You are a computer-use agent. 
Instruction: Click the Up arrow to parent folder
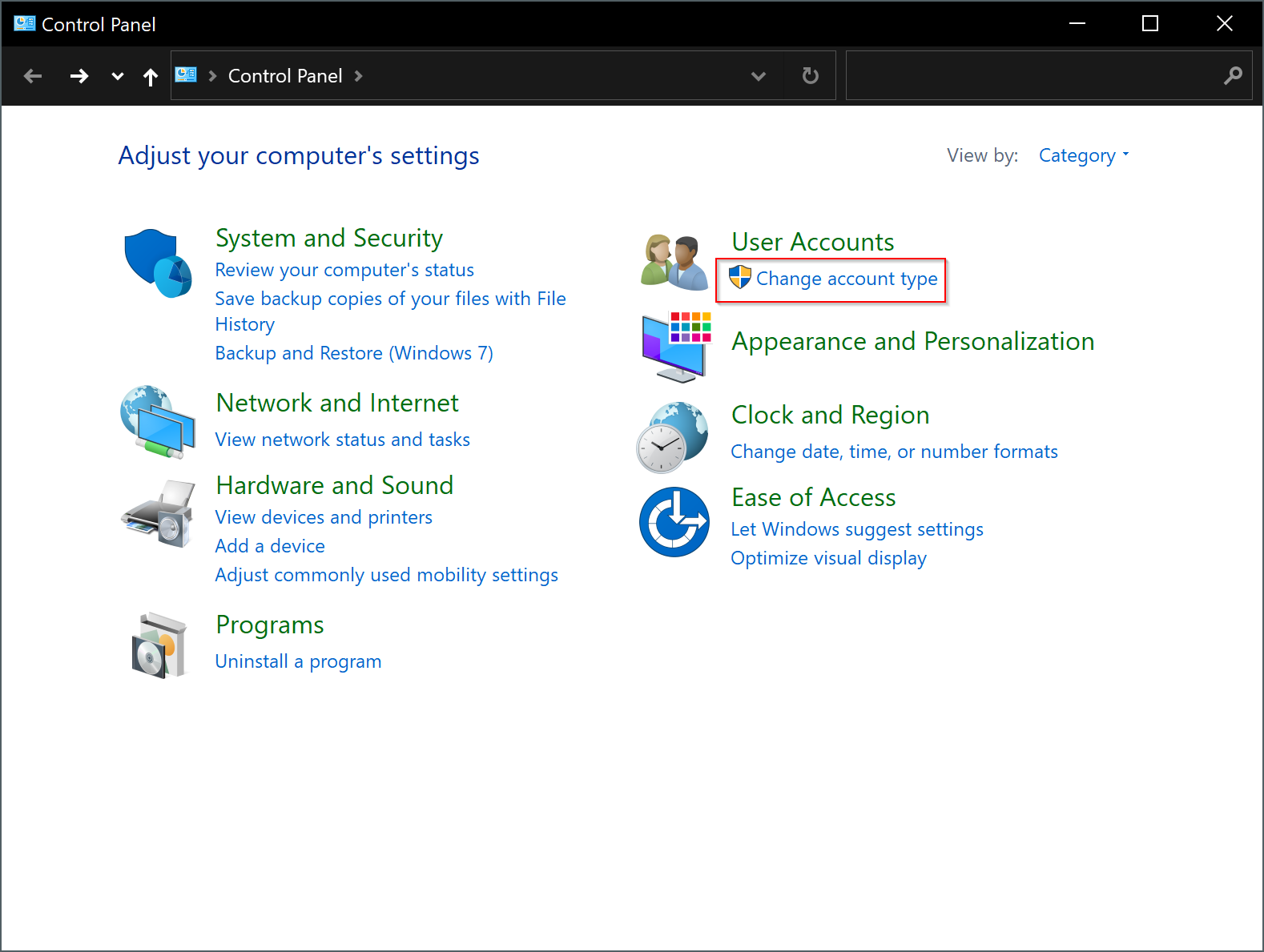151,77
